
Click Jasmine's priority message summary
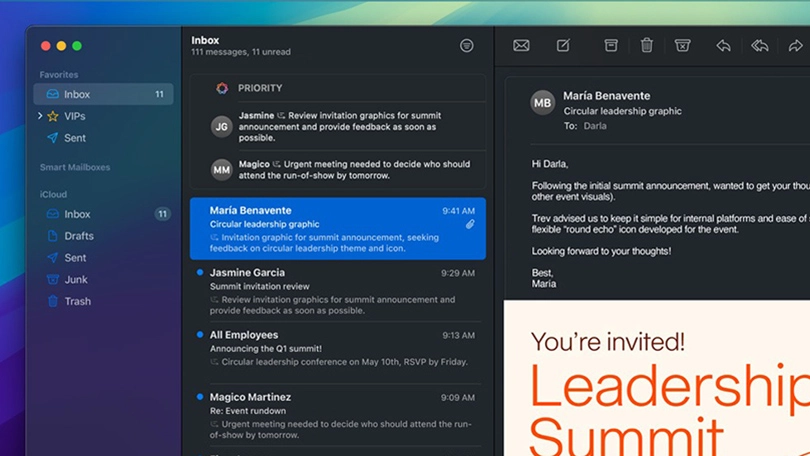340,126
